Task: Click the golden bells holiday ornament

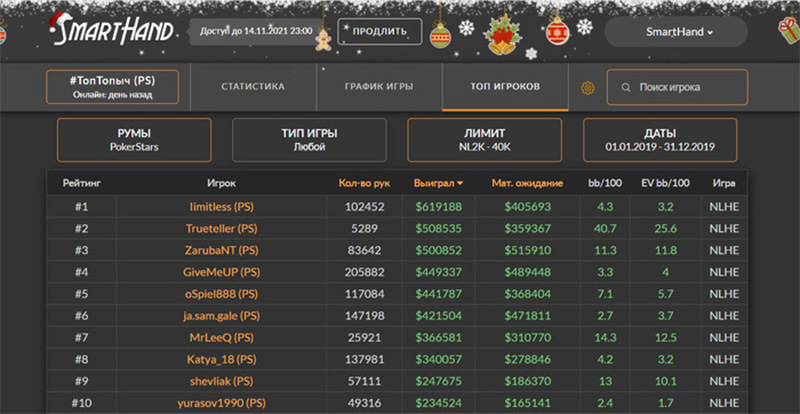Action: click(500, 36)
